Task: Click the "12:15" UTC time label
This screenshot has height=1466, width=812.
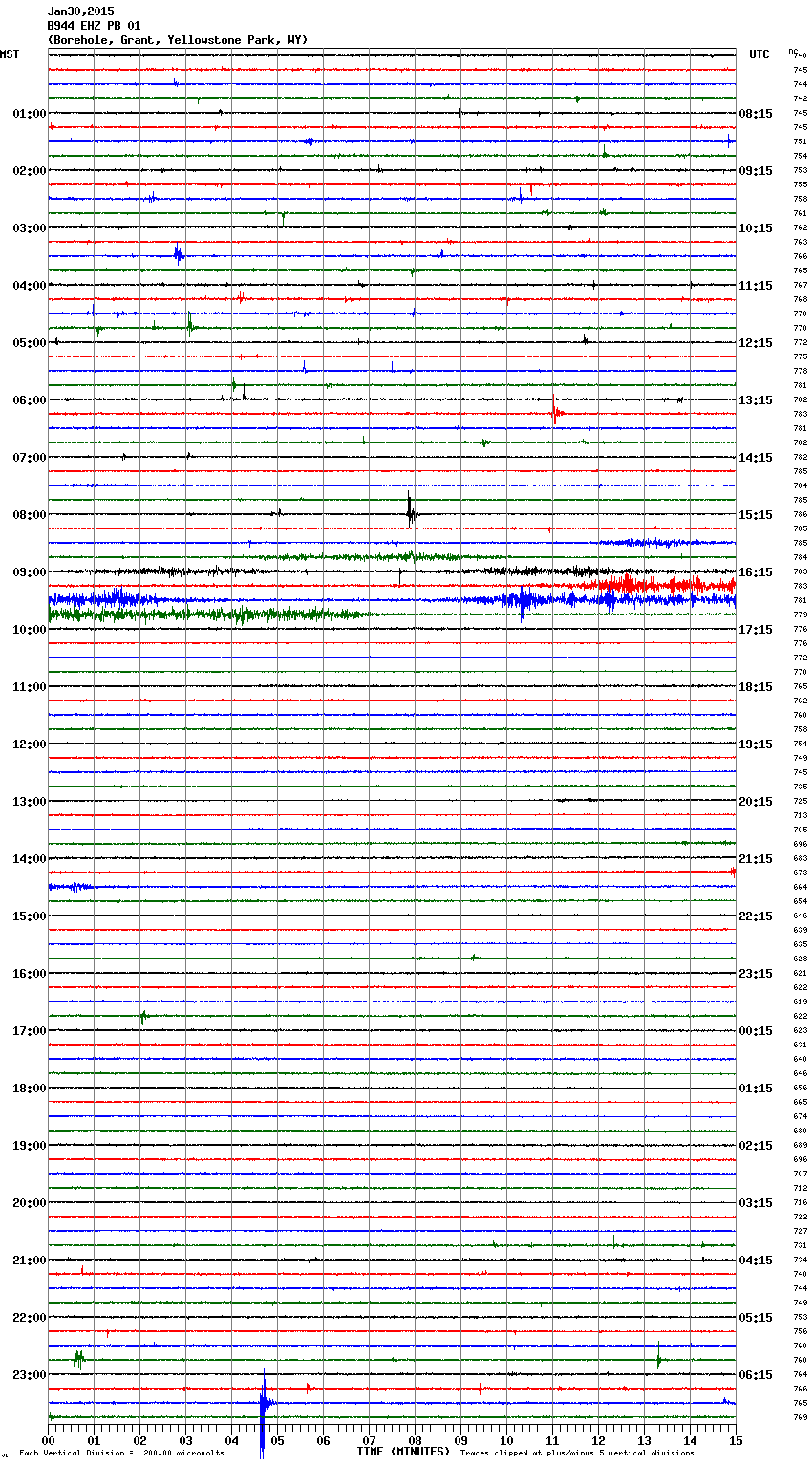Action: pos(756,343)
